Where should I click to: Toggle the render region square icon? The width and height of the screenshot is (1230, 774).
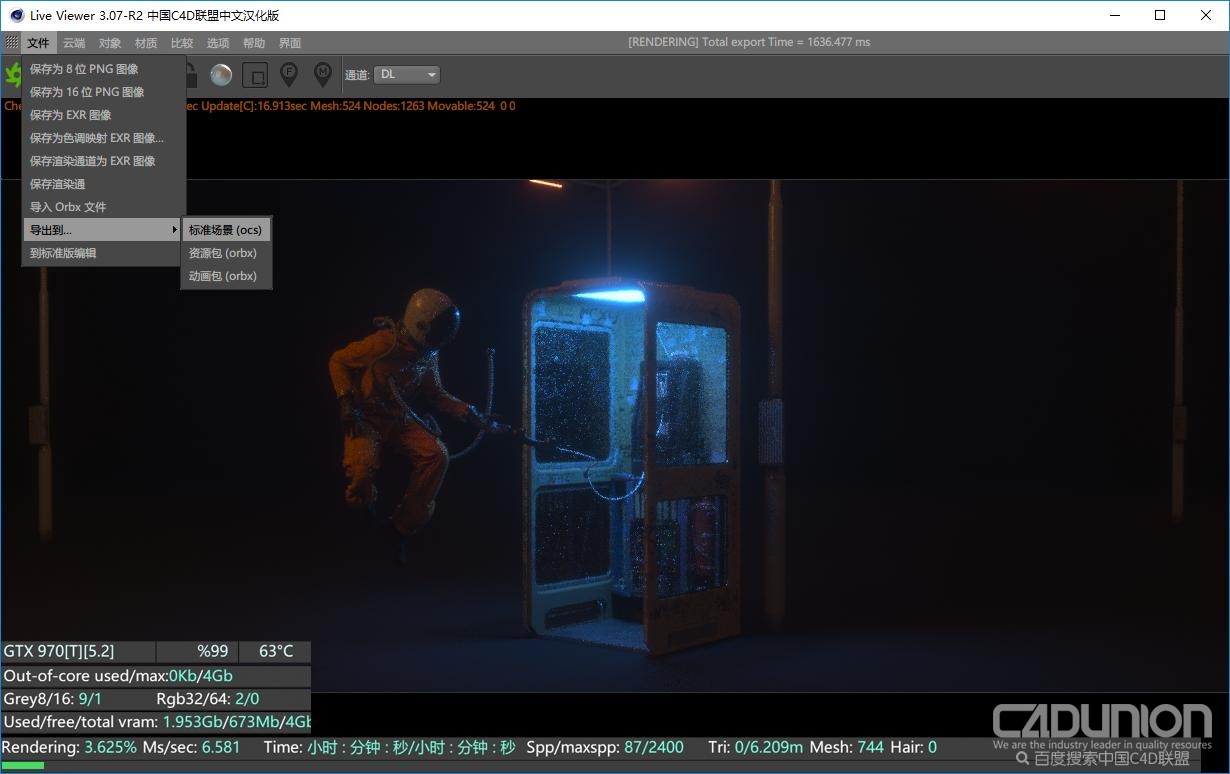255,75
